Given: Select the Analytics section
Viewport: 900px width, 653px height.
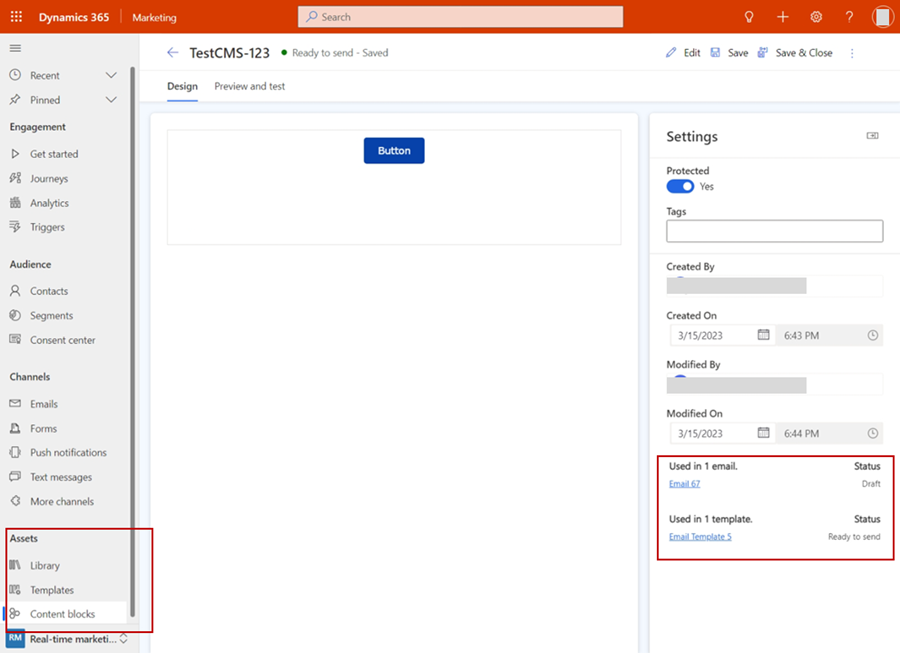Looking at the screenshot, I should [48, 202].
